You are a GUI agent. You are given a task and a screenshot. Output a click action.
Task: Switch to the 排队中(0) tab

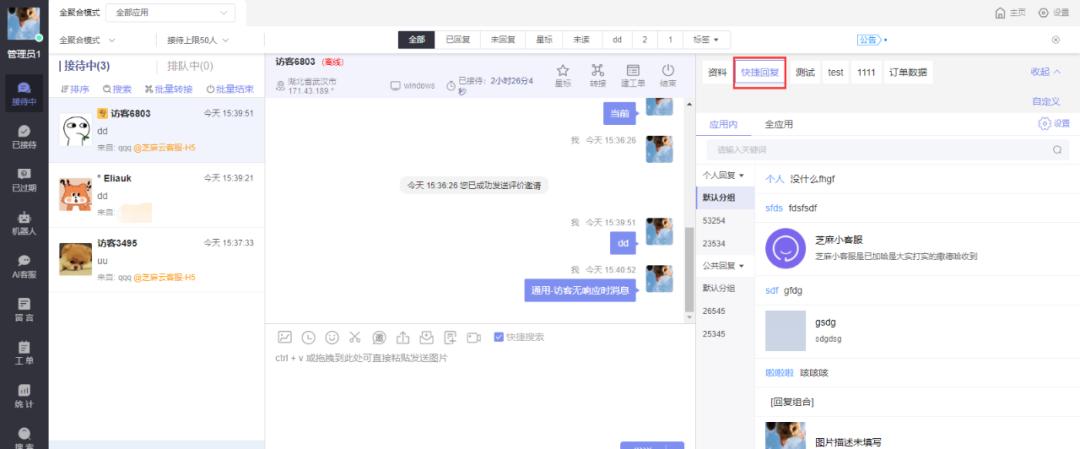click(190, 67)
